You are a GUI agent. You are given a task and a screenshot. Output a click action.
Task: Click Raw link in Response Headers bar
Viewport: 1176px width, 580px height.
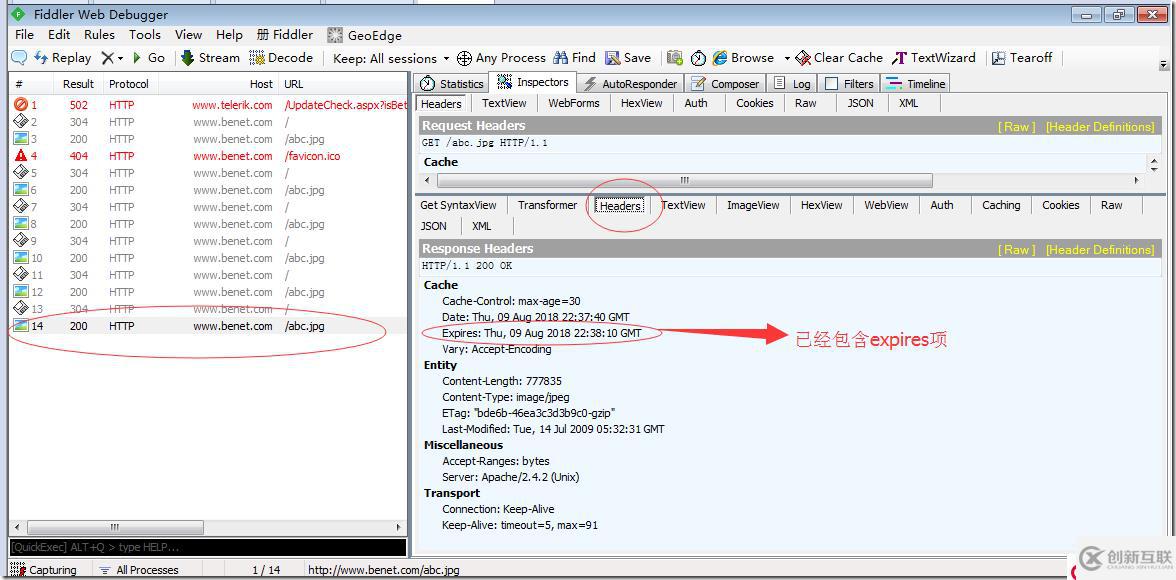point(1016,250)
